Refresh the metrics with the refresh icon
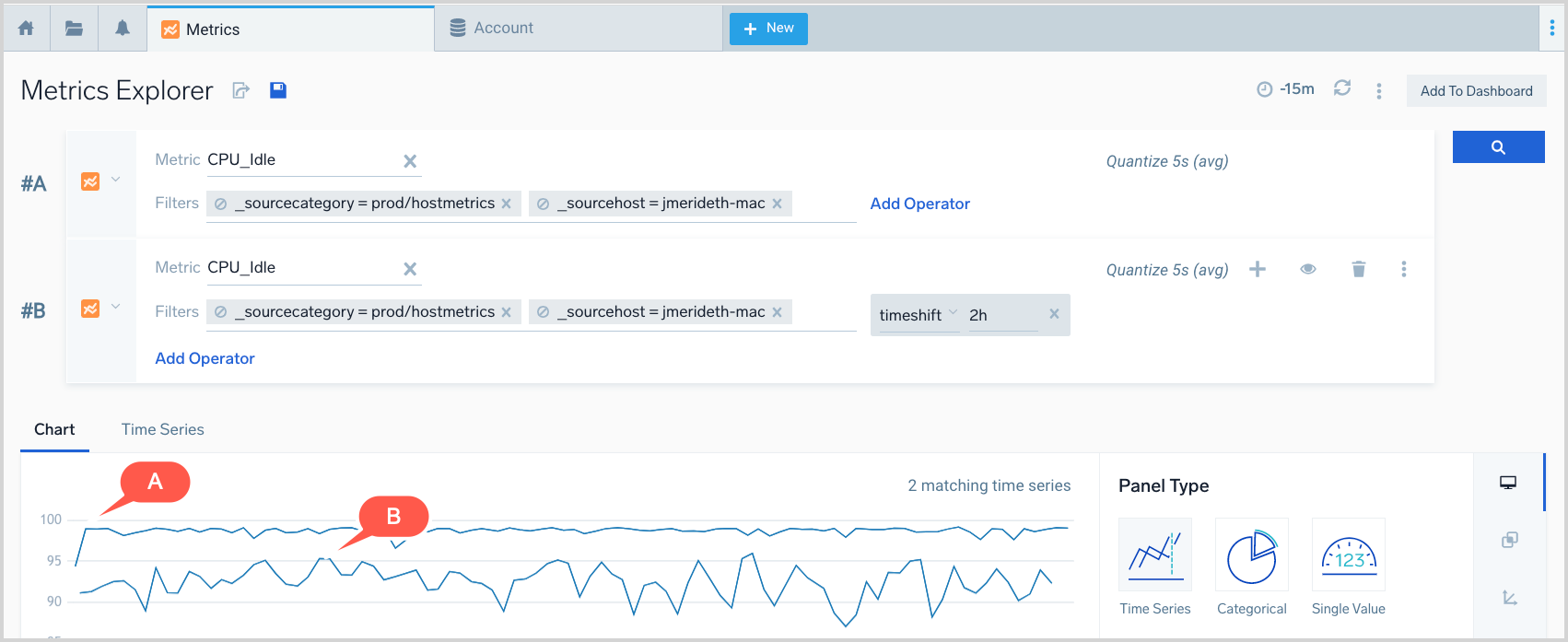Image resolution: width=1568 pixels, height=642 pixels. (x=1342, y=88)
